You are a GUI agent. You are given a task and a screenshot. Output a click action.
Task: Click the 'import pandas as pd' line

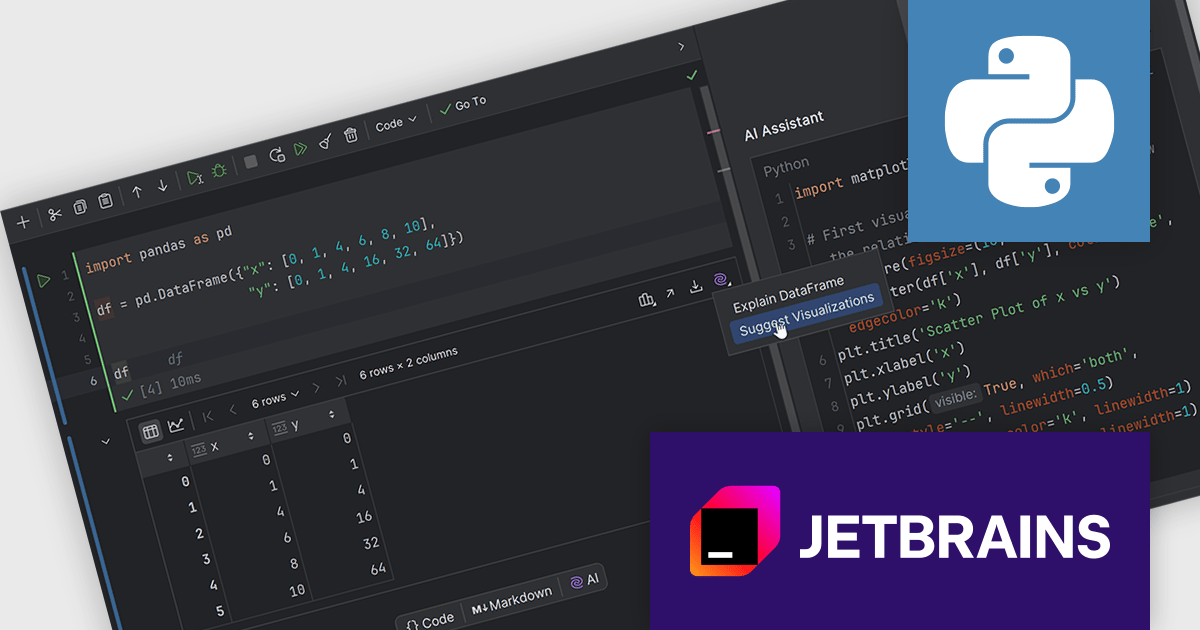pyautogui.click(x=159, y=249)
